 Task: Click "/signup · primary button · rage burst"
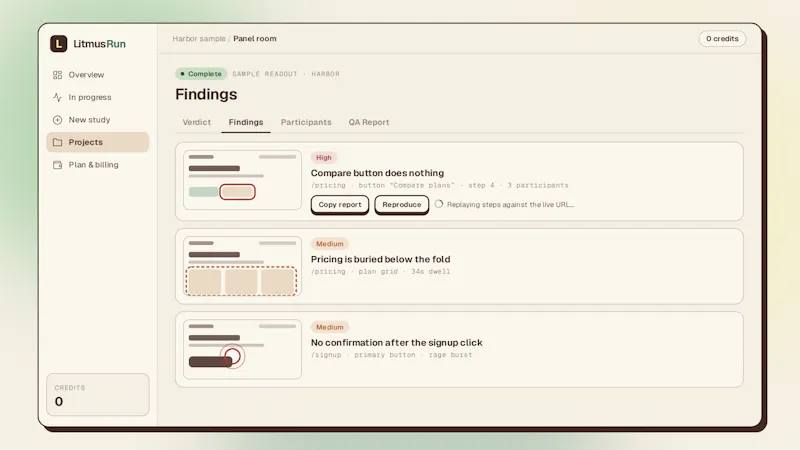pyautogui.click(x=391, y=355)
